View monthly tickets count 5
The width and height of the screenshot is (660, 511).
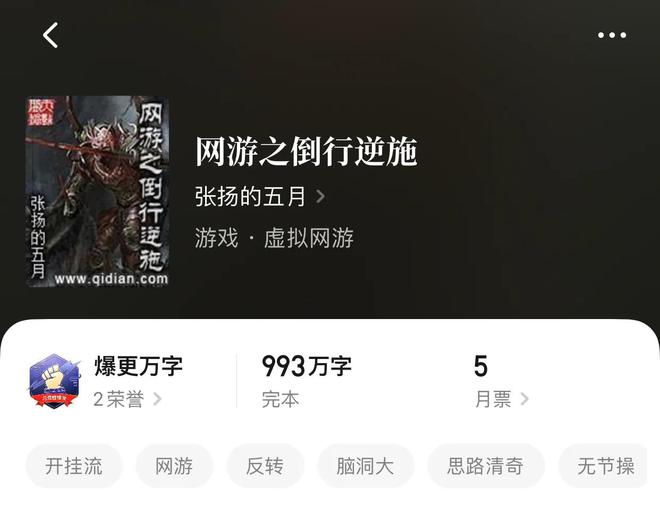pos(481,366)
